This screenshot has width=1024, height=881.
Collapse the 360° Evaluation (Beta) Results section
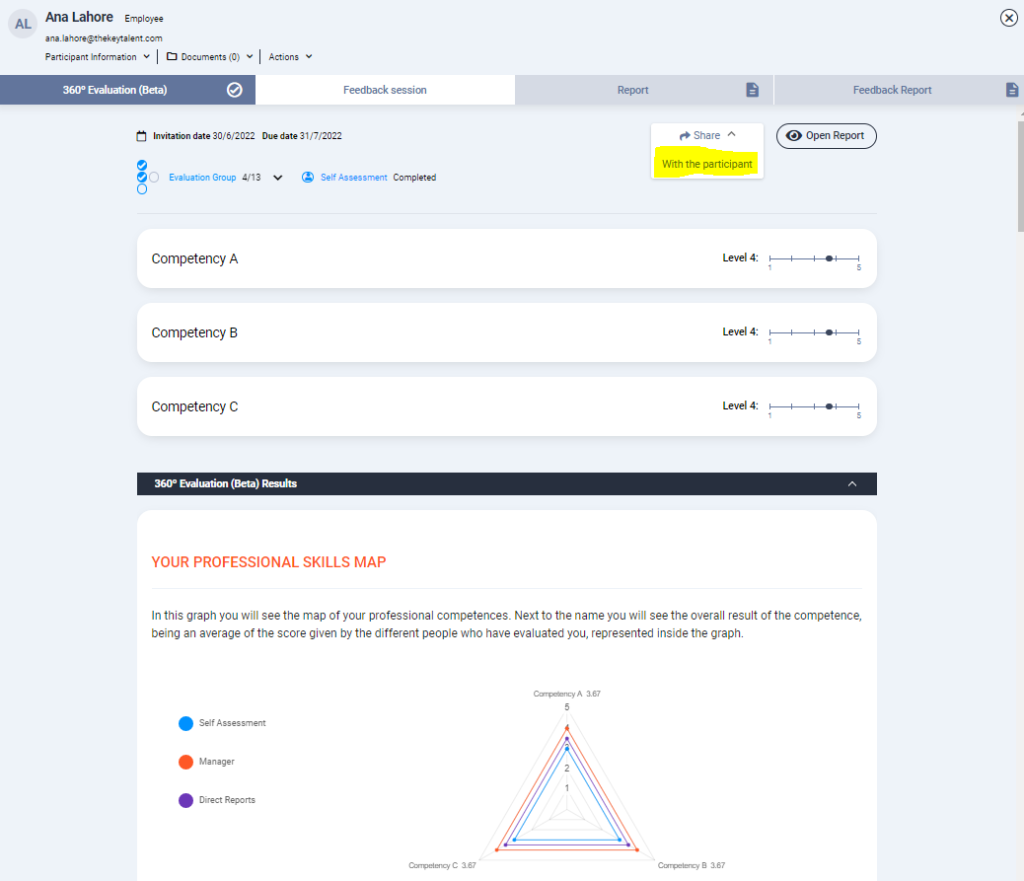point(852,484)
